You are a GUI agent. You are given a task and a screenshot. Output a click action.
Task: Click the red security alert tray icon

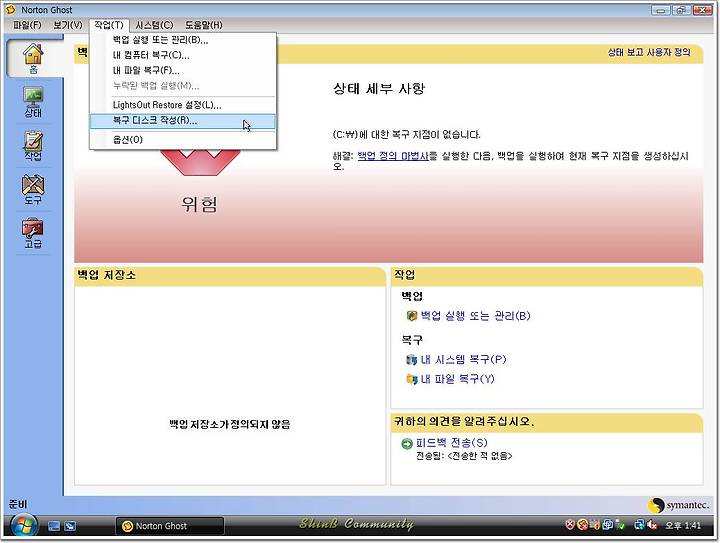[x=570, y=524]
